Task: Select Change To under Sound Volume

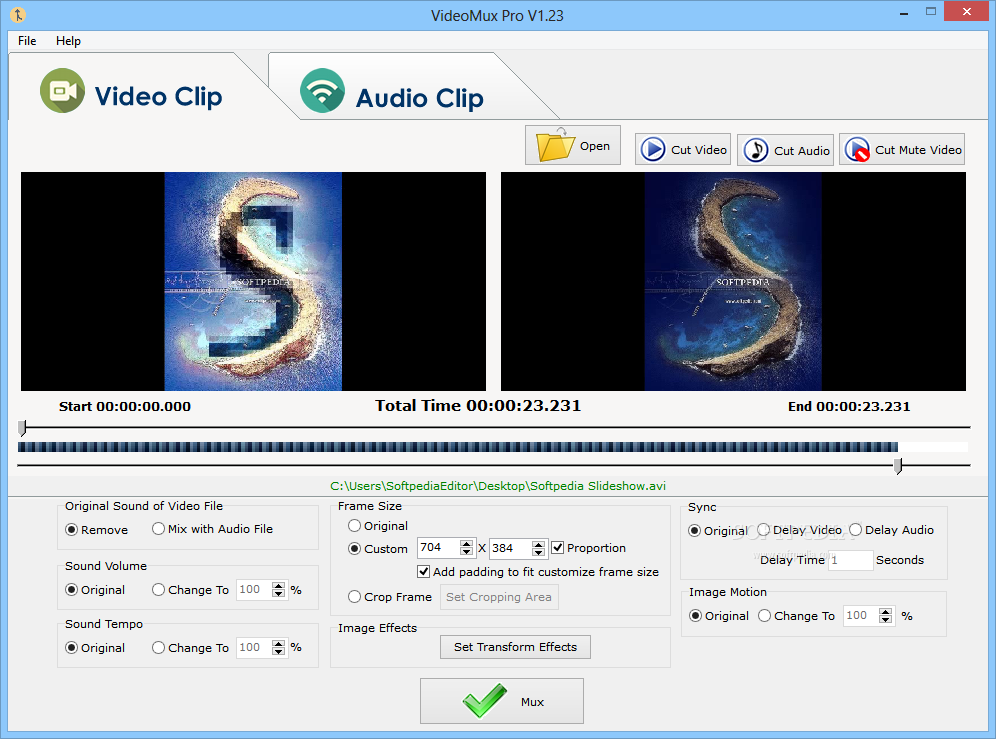Action: (191, 590)
